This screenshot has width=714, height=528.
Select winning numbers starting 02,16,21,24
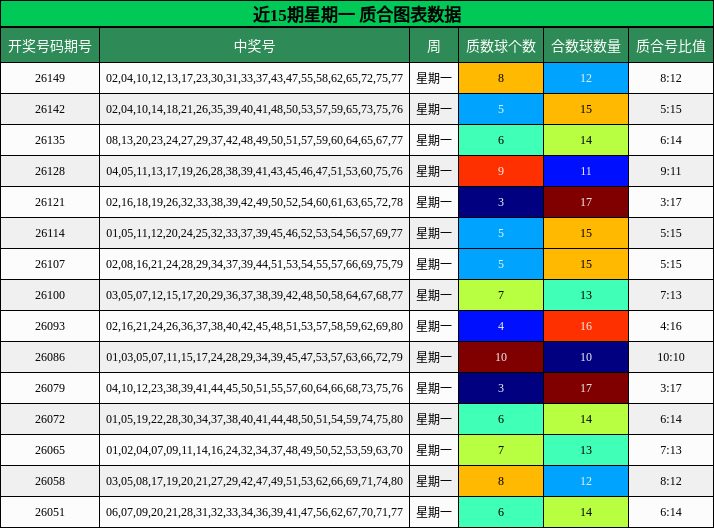point(255,325)
